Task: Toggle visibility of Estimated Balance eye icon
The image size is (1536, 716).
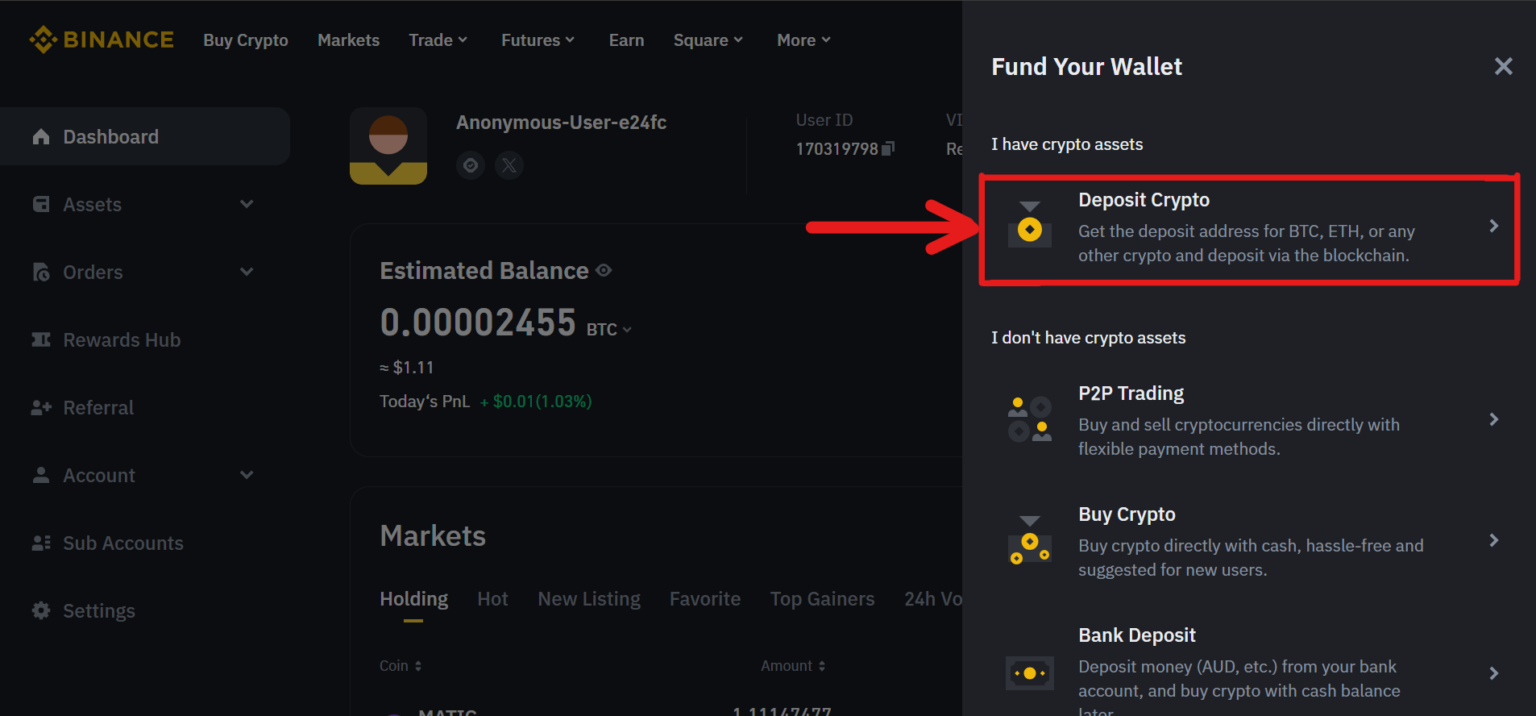Action: 606,269
